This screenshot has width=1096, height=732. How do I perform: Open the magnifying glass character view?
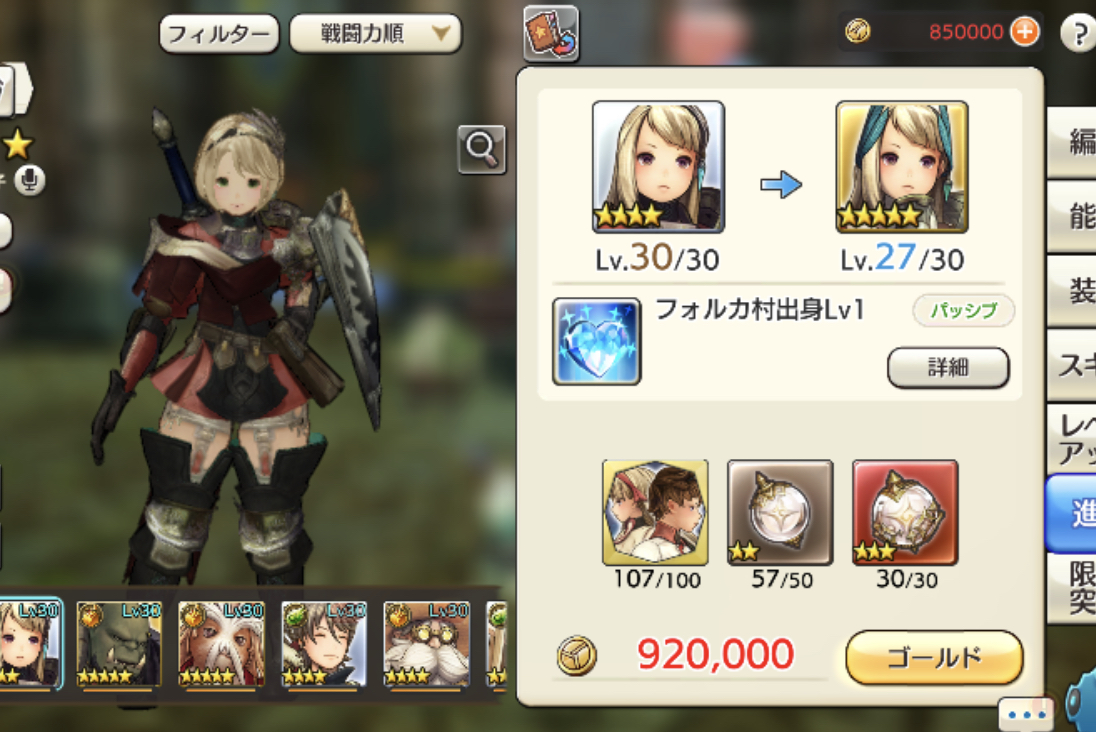[x=482, y=149]
